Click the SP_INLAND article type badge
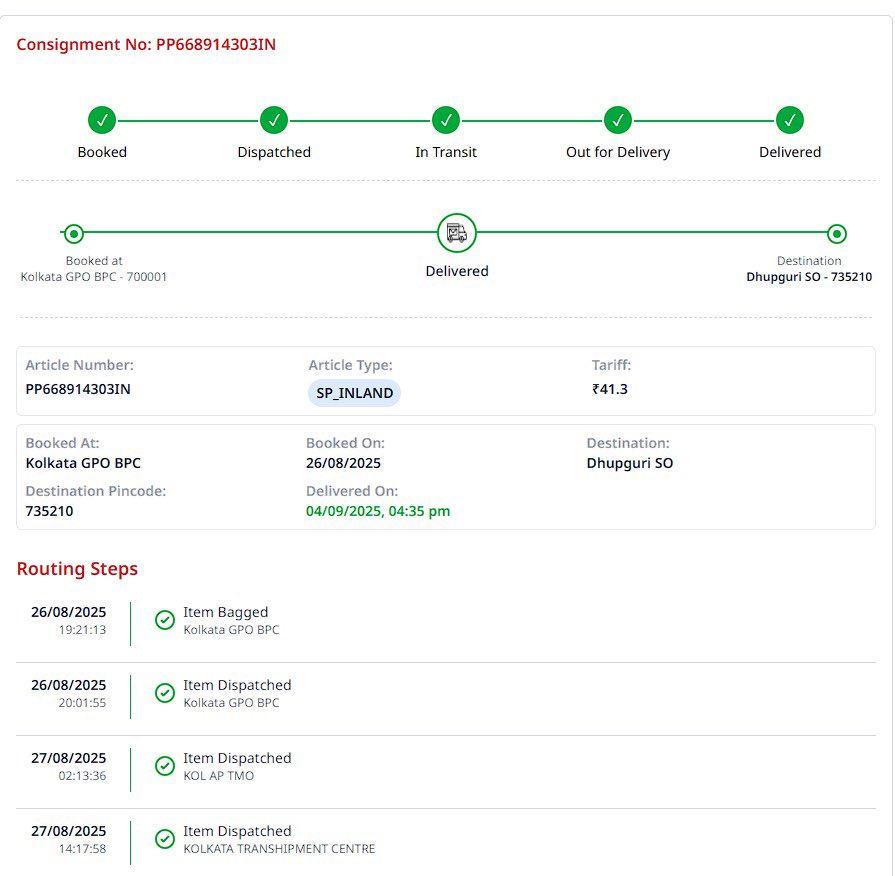 [x=354, y=393]
